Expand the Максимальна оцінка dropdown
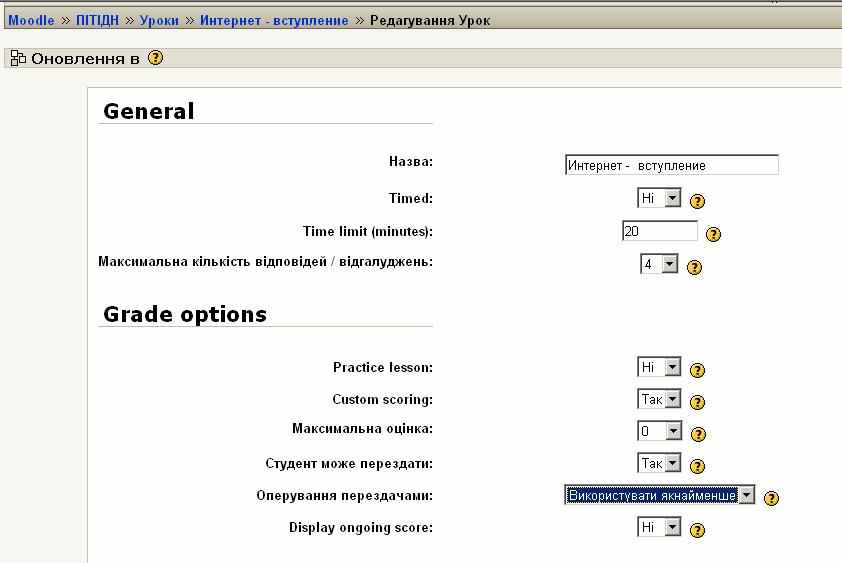Screen dimensions: 842x563 click(x=659, y=431)
